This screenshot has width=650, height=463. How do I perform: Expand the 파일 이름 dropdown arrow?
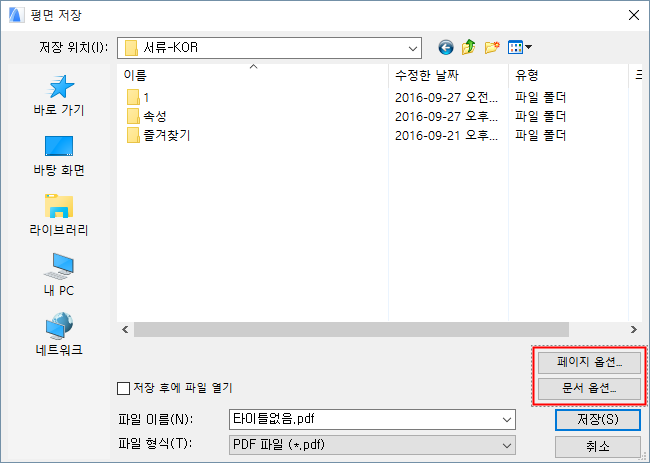point(507,419)
